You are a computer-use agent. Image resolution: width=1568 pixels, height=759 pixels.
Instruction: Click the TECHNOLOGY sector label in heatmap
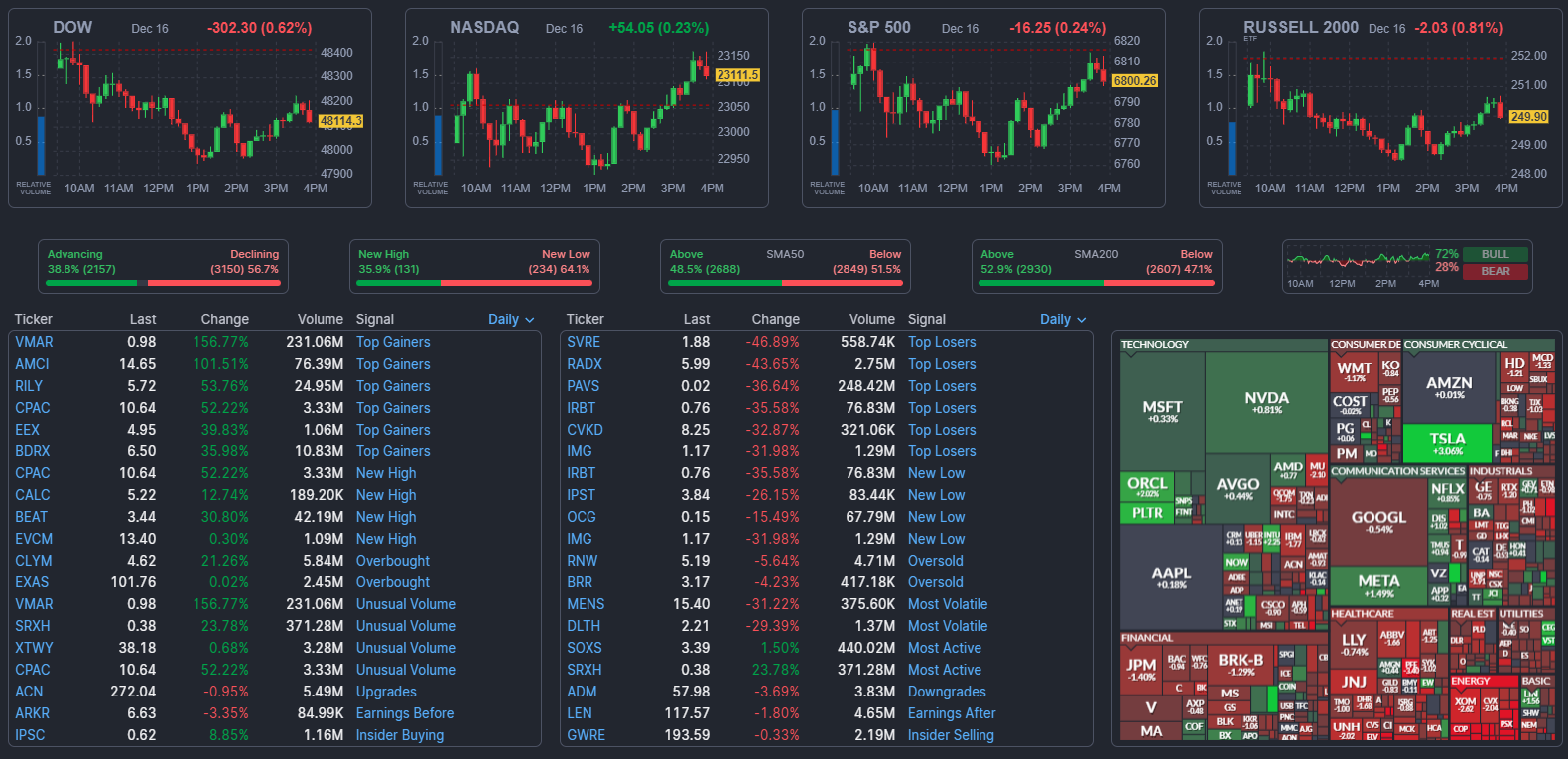pyautogui.click(x=1155, y=345)
